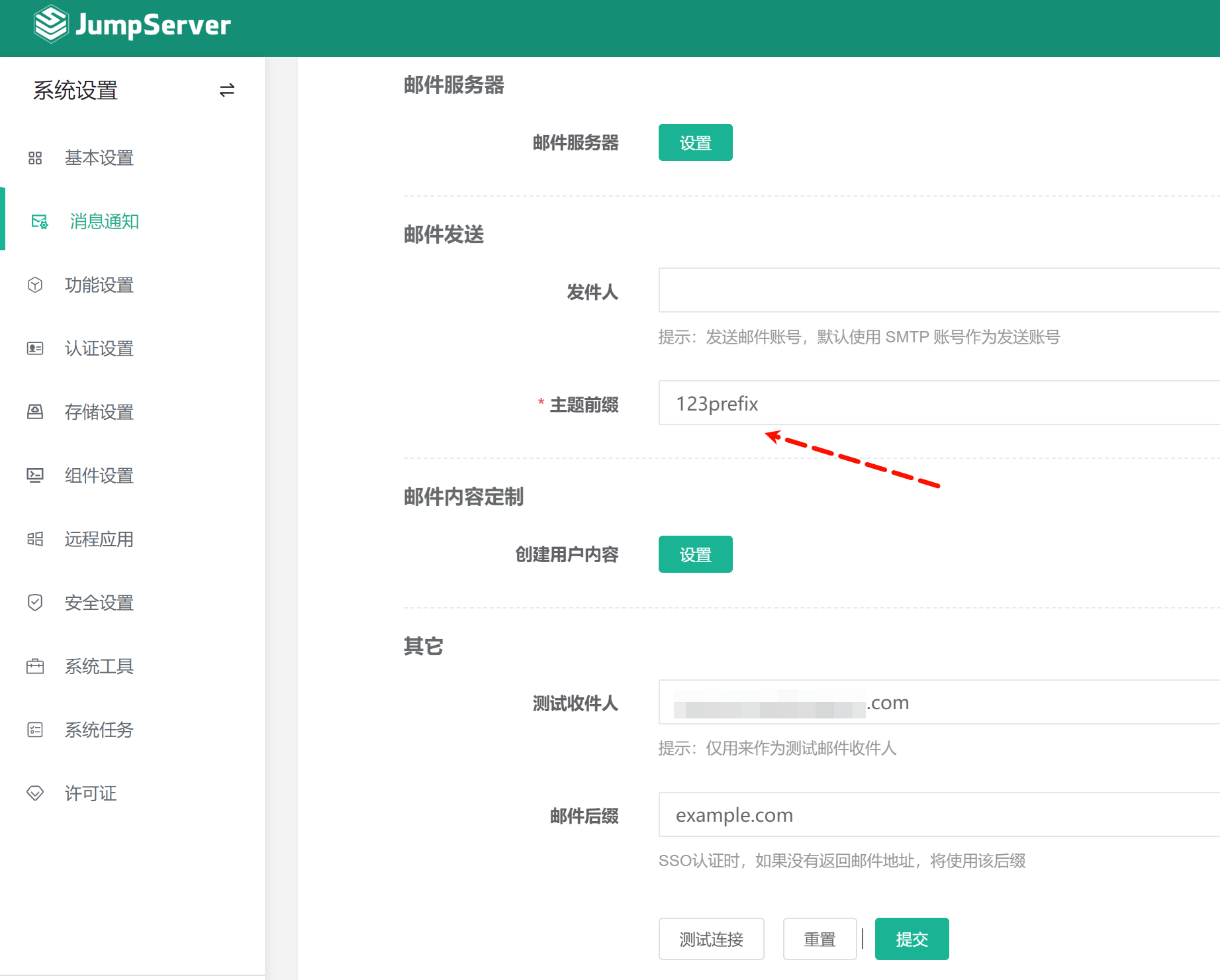The width and height of the screenshot is (1220, 980).
Task: Click the 安全设置 shield icon
Action: 35,603
